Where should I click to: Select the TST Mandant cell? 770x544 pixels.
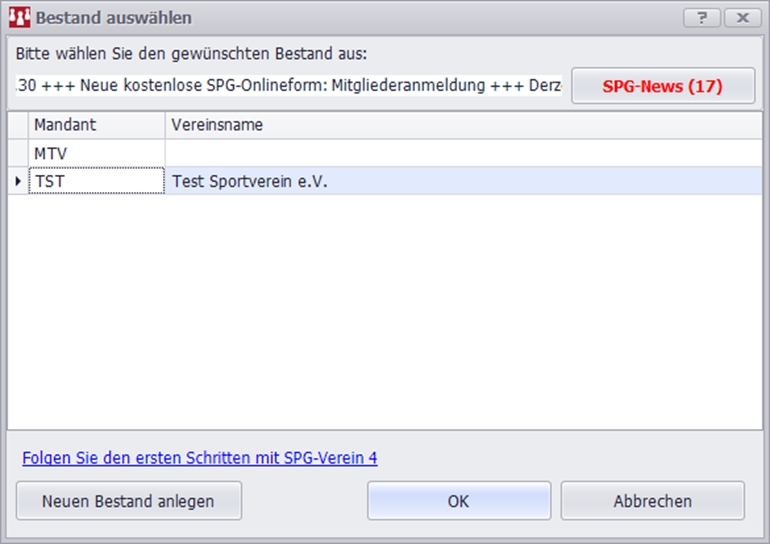coord(97,181)
